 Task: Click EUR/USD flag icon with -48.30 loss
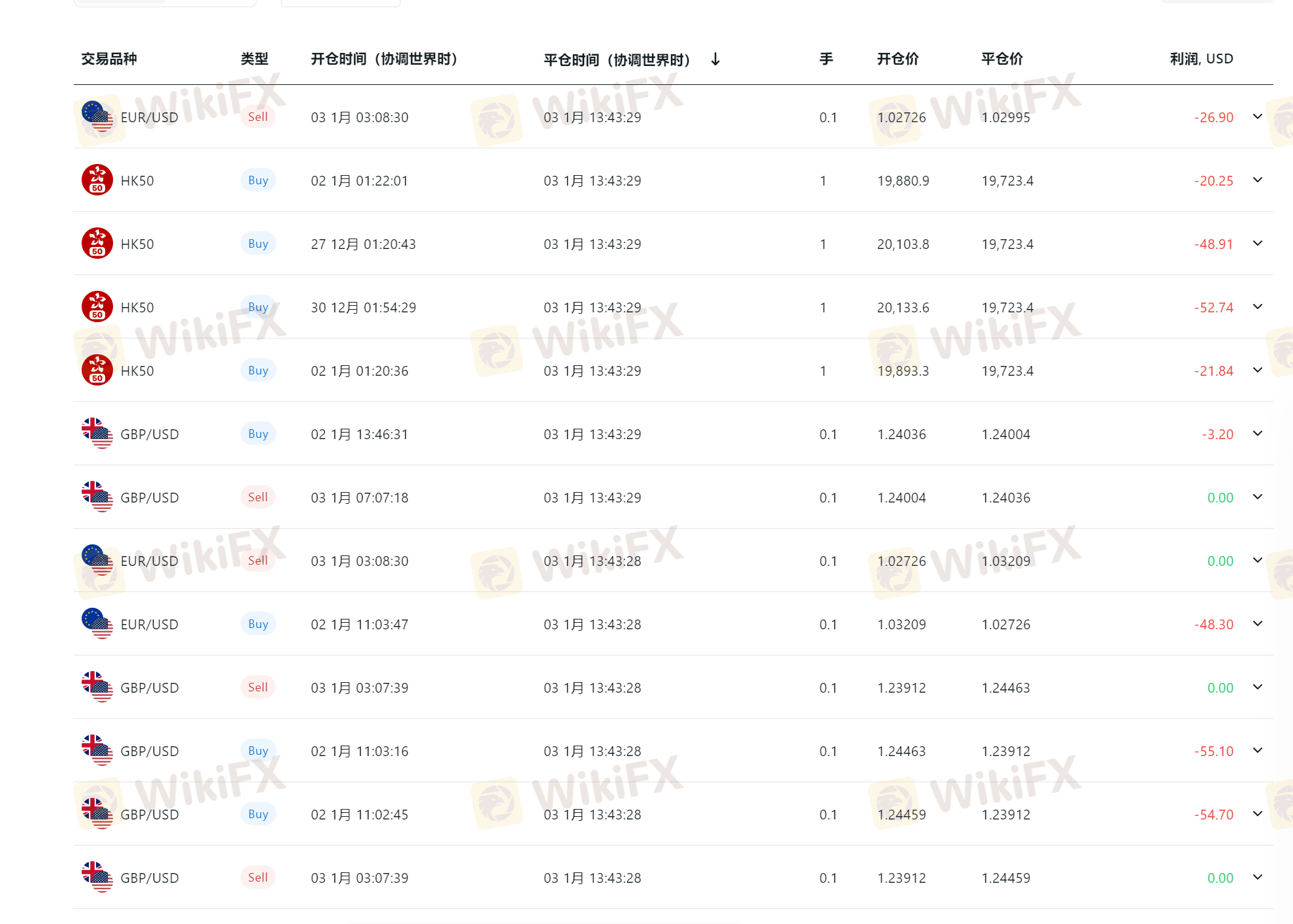pos(97,623)
